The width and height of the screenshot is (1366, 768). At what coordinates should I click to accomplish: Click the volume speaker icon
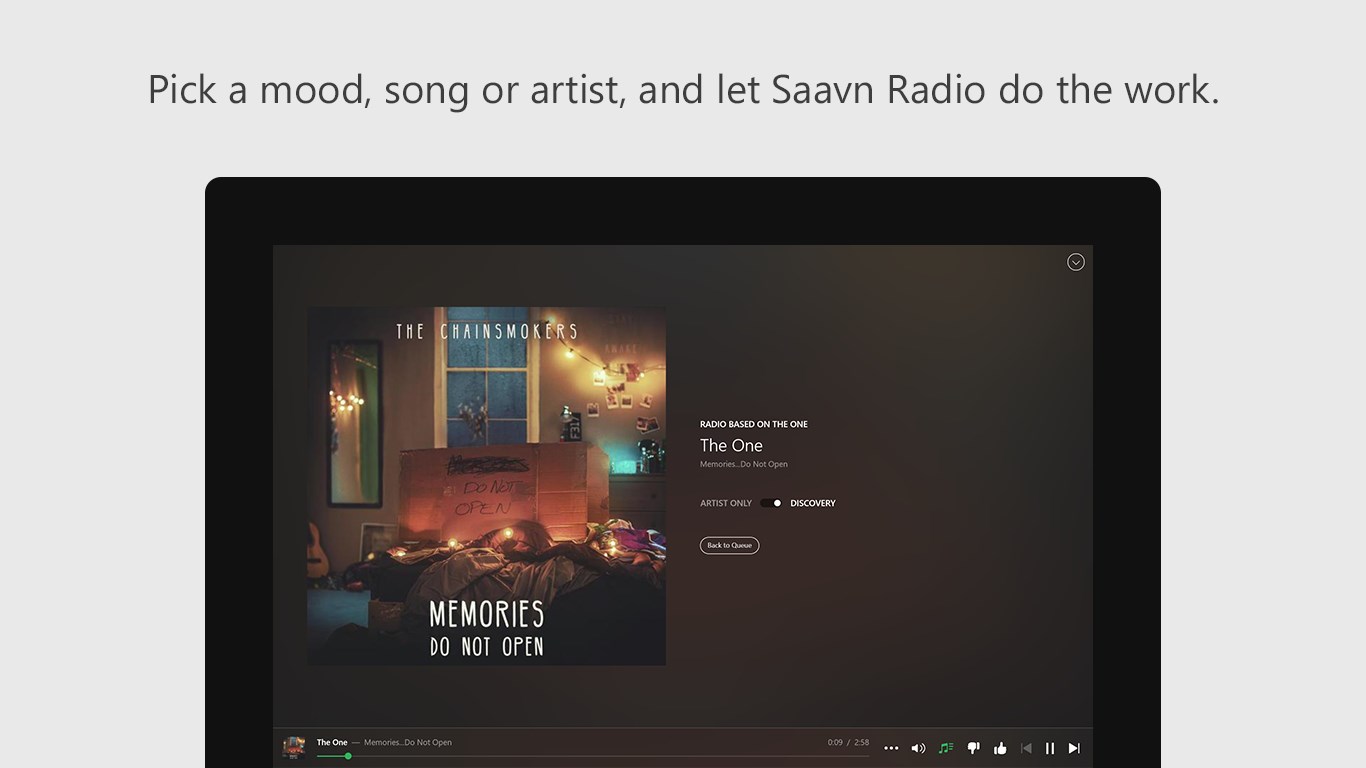click(x=918, y=748)
